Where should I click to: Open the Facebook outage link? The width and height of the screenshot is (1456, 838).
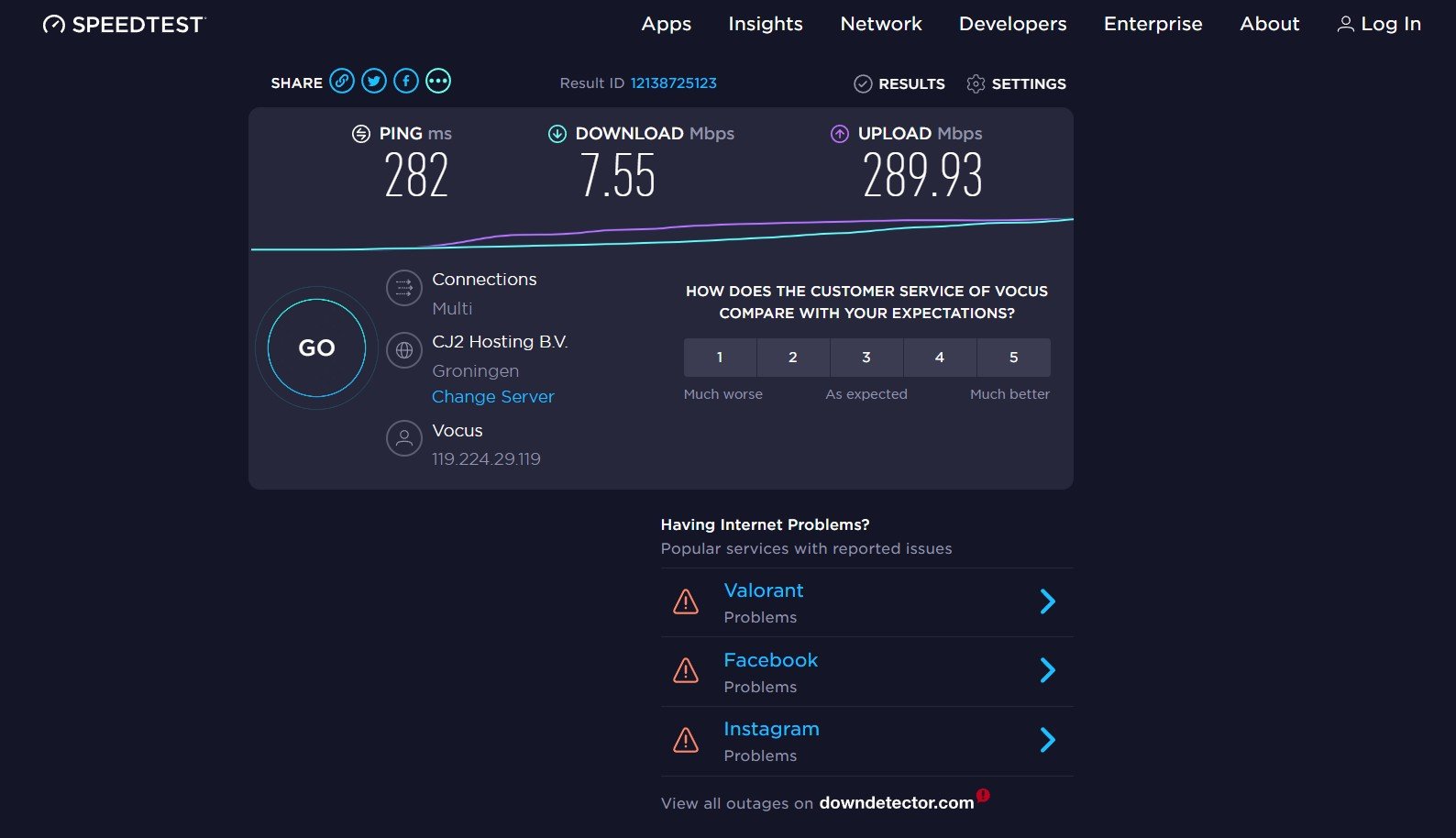tap(771, 660)
